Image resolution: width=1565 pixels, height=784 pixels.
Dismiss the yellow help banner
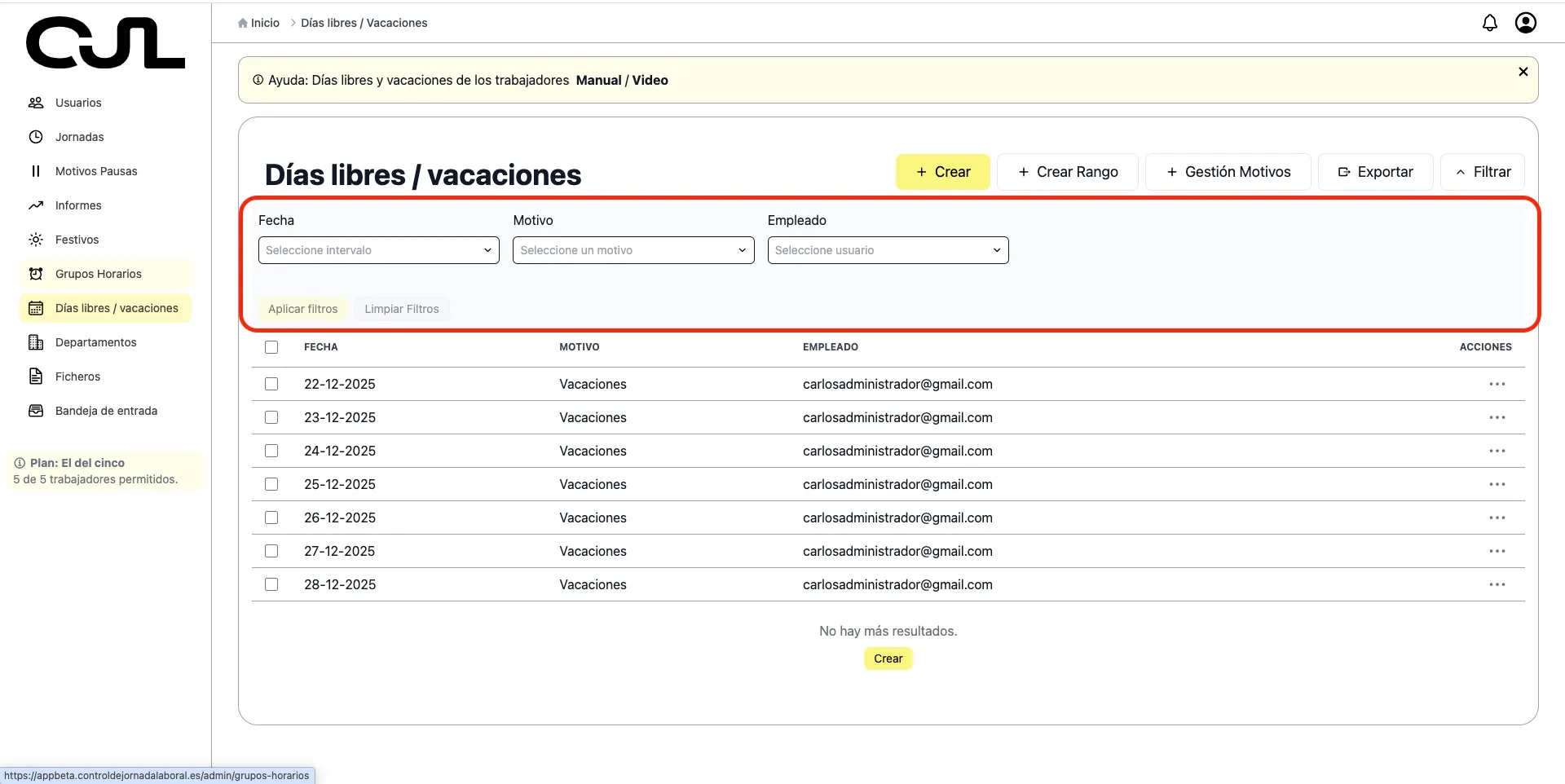1523,72
